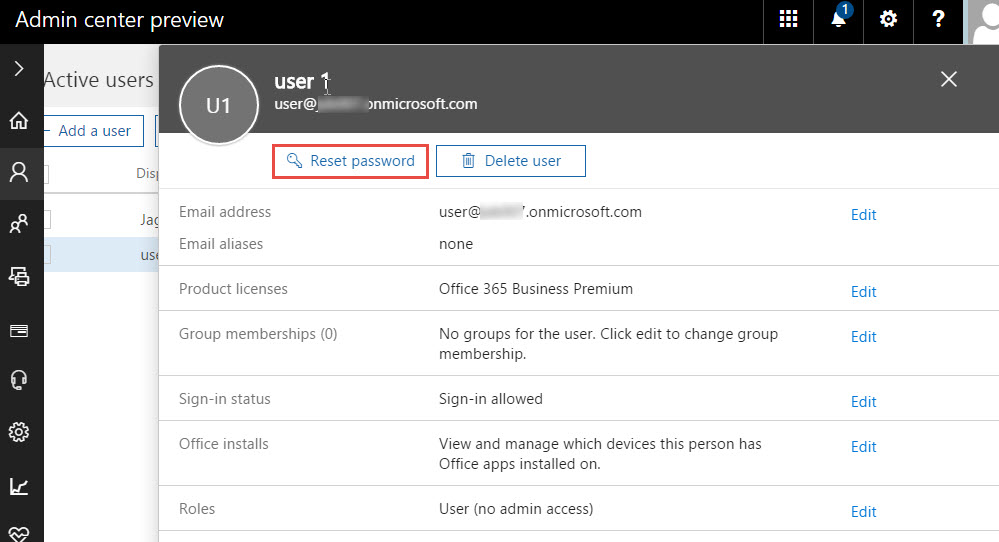Viewport: 999px width, 542px height.
Task: Click the trash icon on Delete user
Action: point(468,160)
